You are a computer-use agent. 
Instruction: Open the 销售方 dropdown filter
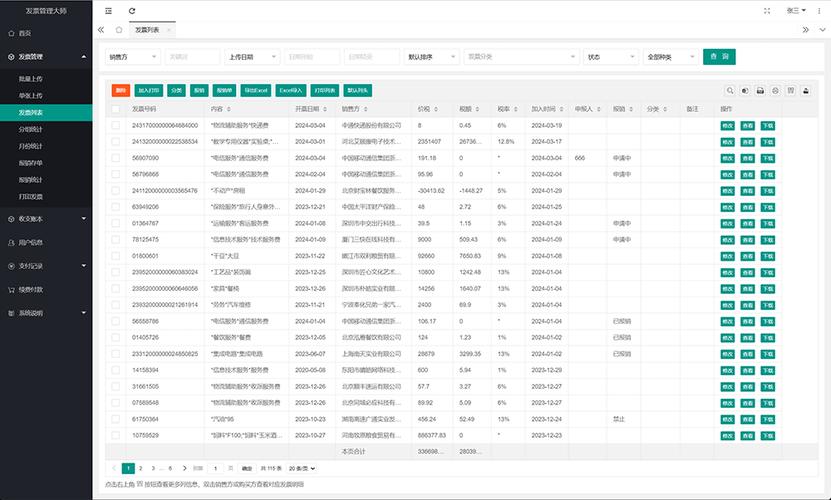133,57
